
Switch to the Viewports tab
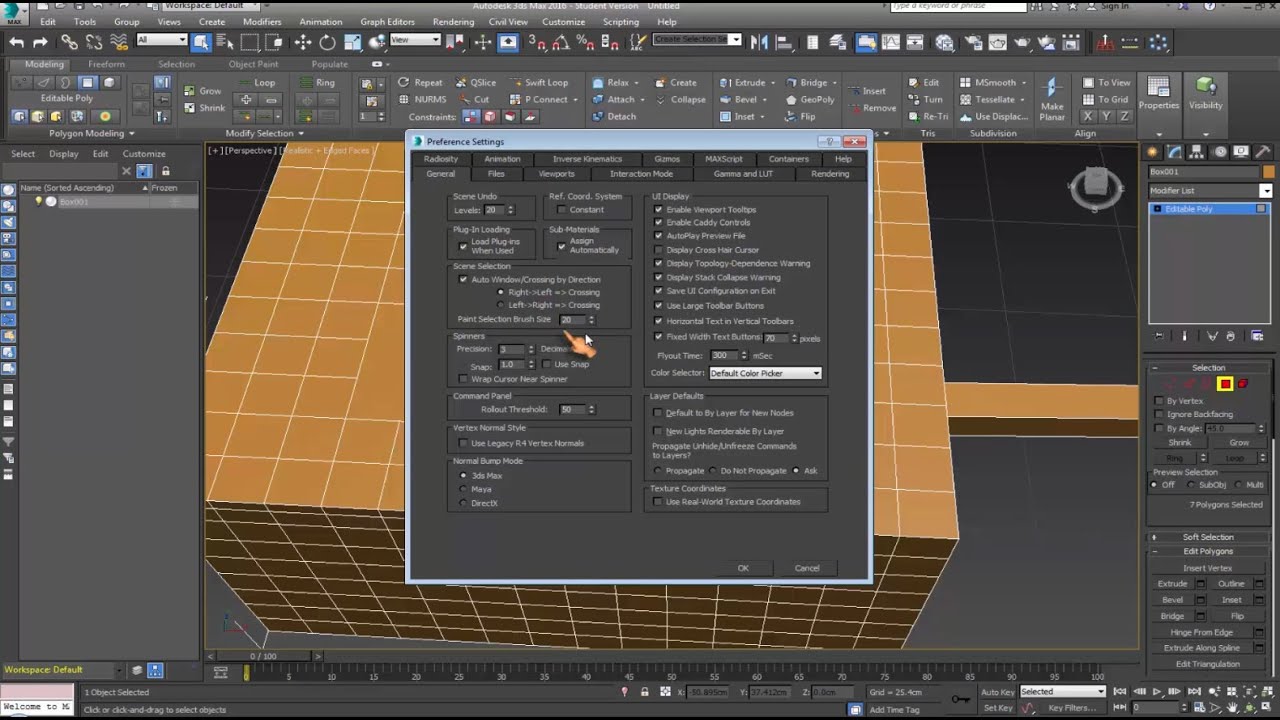pyautogui.click(x=556, y=174)
